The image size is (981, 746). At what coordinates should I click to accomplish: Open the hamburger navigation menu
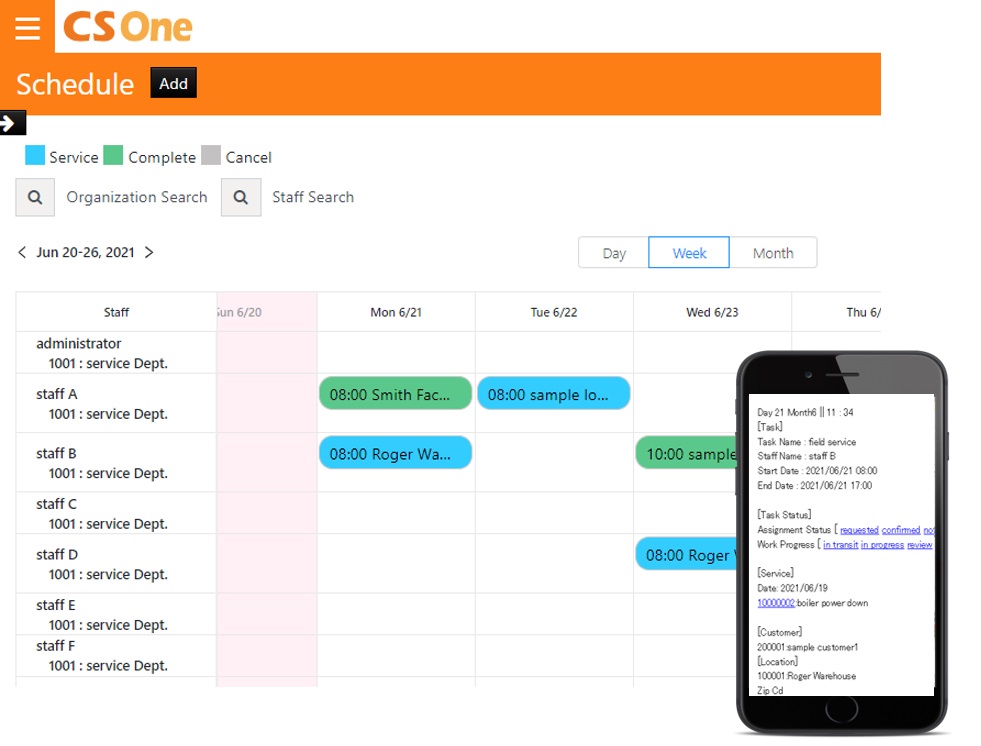pyautogui.click(x=26, y=27)
